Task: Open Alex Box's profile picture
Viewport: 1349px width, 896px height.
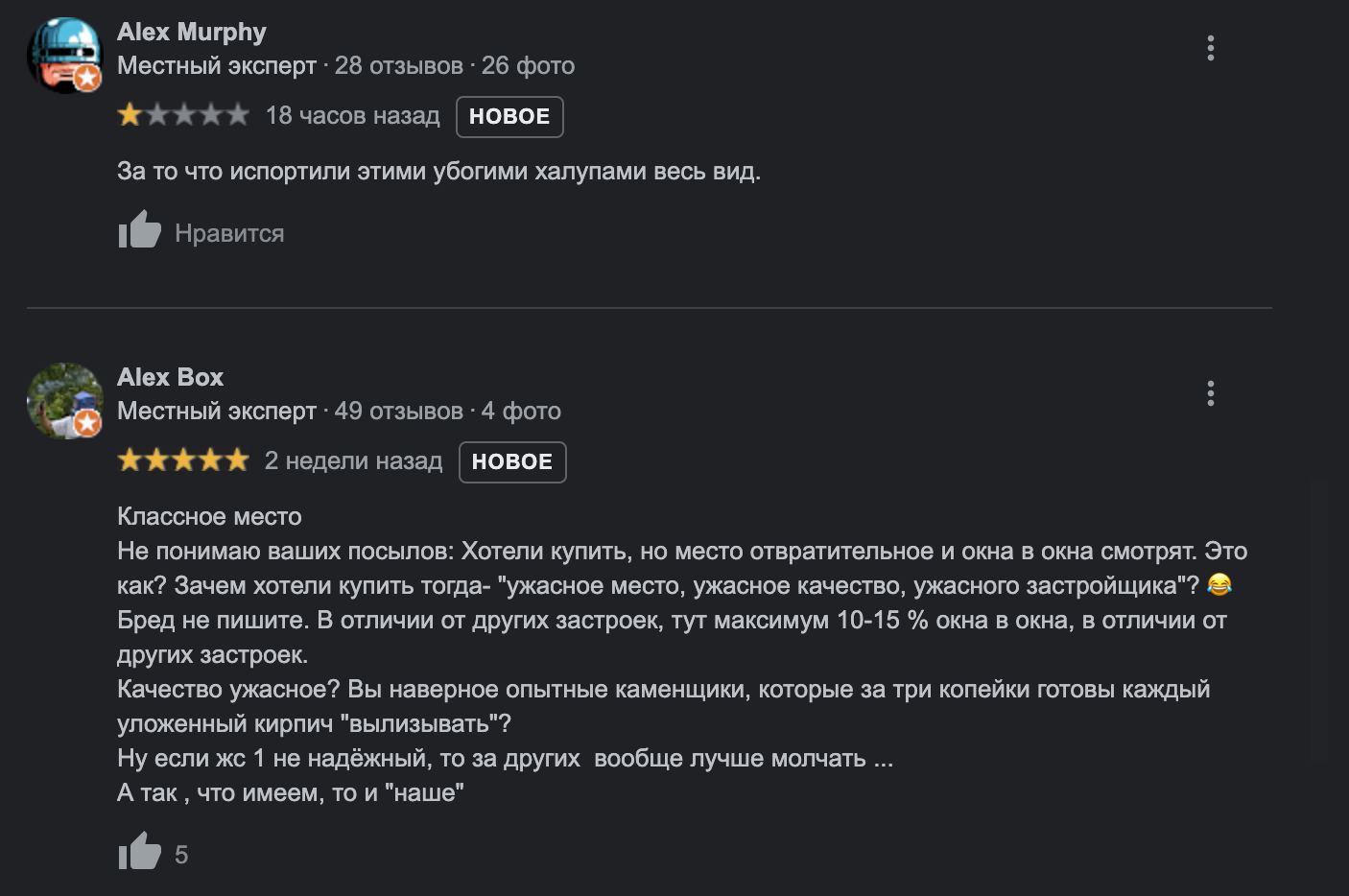Action: pyautogui.click(x=64, y=400)
